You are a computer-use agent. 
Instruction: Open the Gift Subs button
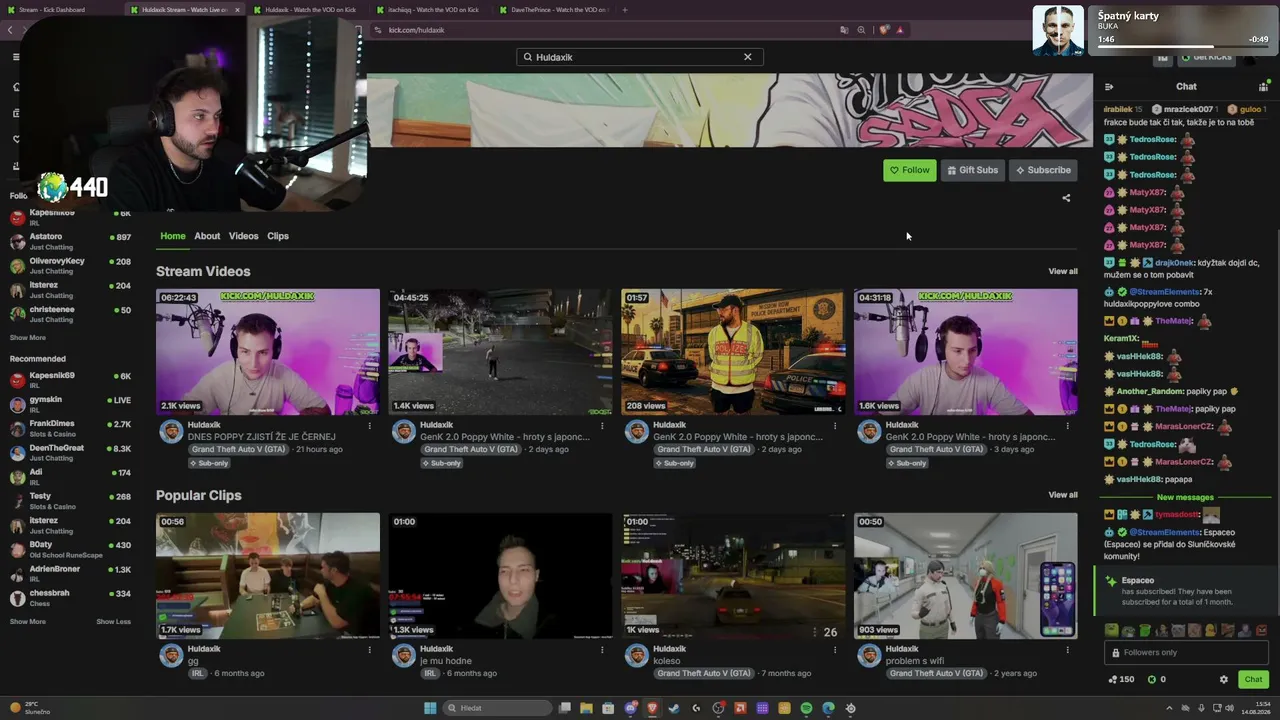click(x=973, y=170)
